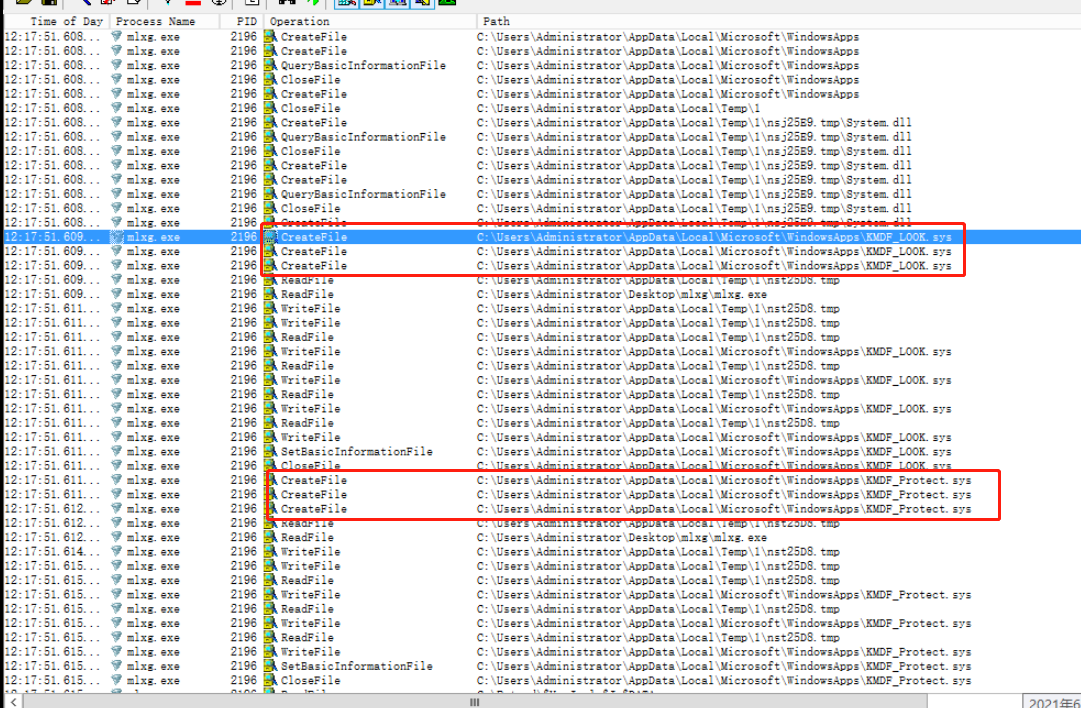Screen dimensions: 1081x708
Task: Sort by the Operation column header
Action: click(300, 21)
